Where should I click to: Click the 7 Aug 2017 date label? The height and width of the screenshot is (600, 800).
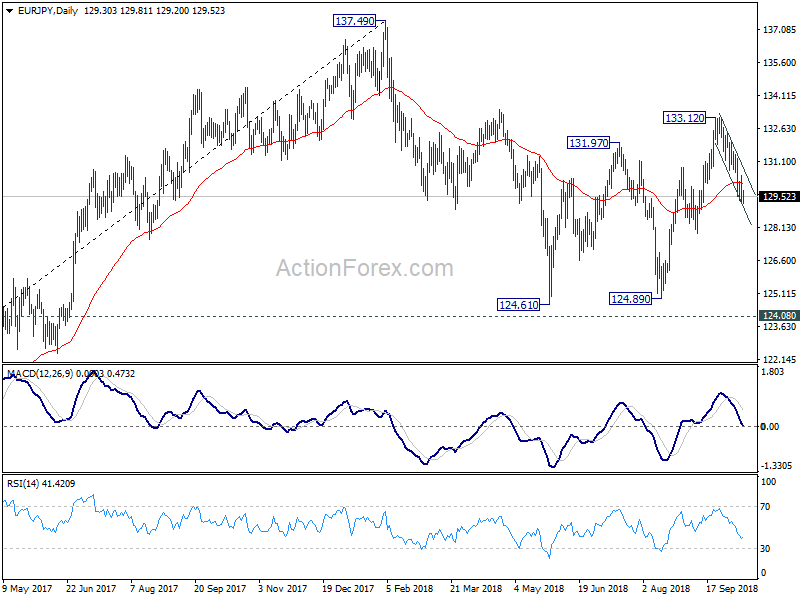[154, 589]
